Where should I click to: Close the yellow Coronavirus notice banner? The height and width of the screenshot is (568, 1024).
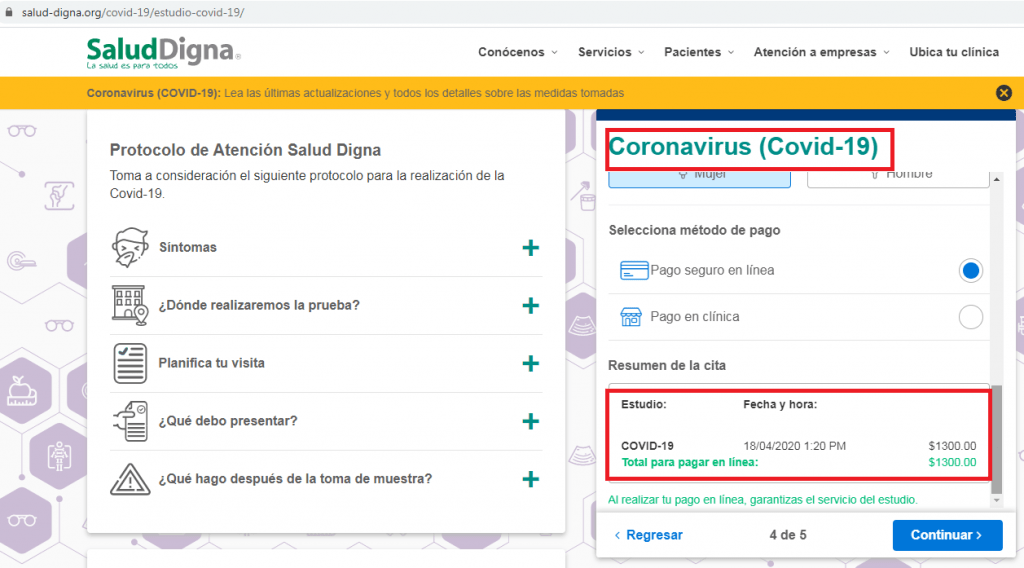coord(1004,93)
